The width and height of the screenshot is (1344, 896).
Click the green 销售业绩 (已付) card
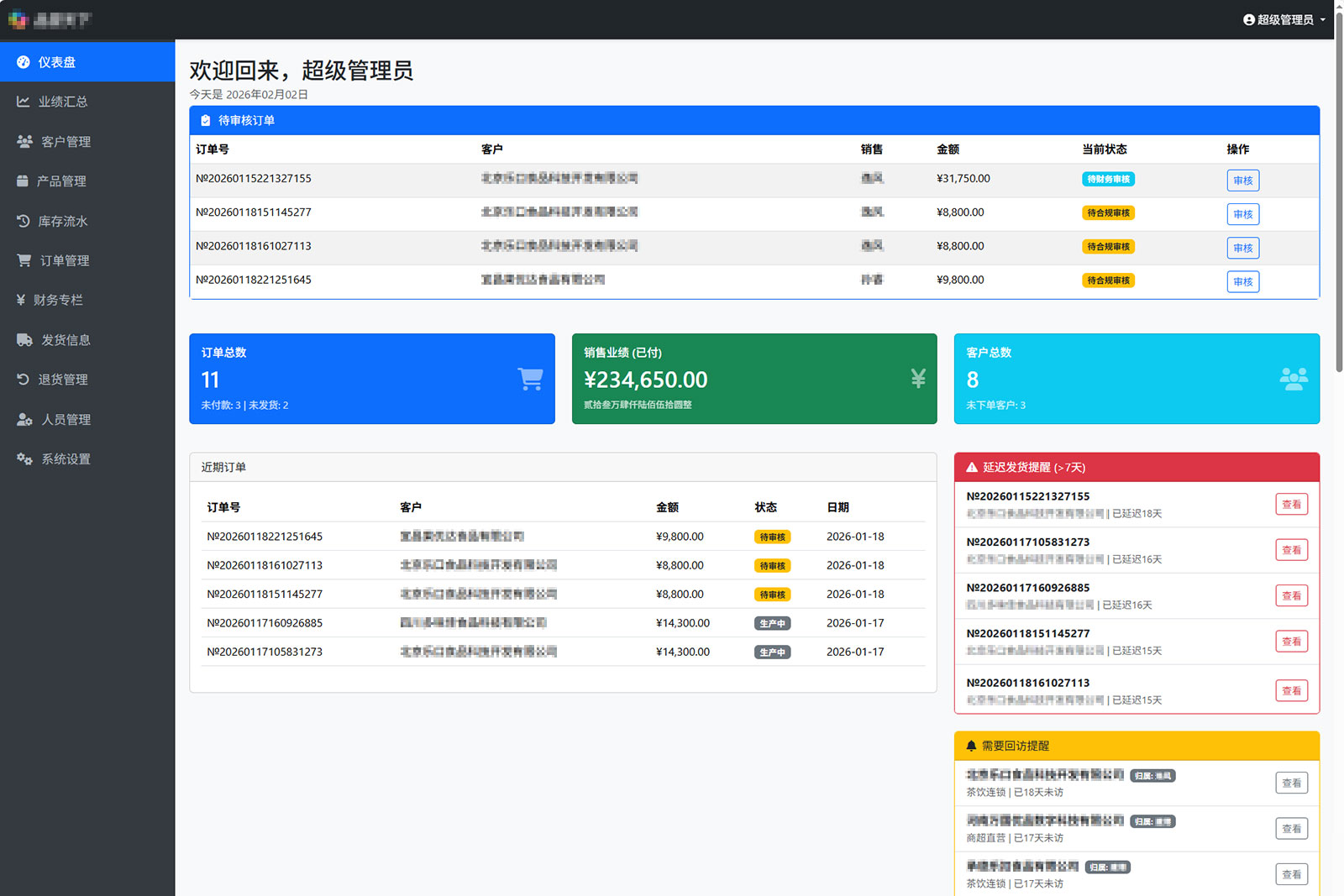(753, 379)
